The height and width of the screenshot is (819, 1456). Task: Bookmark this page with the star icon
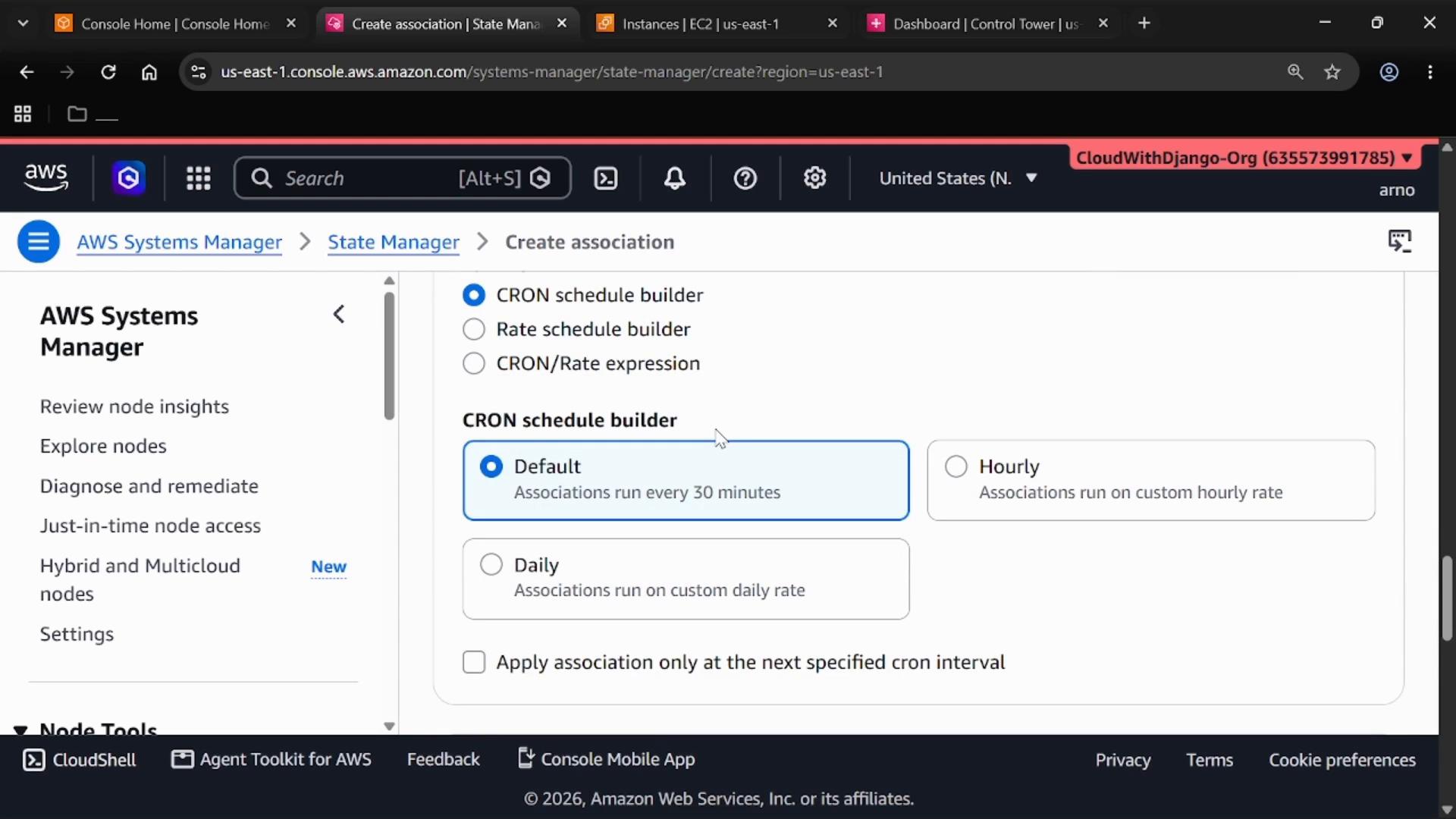(x=1332, y=72)
